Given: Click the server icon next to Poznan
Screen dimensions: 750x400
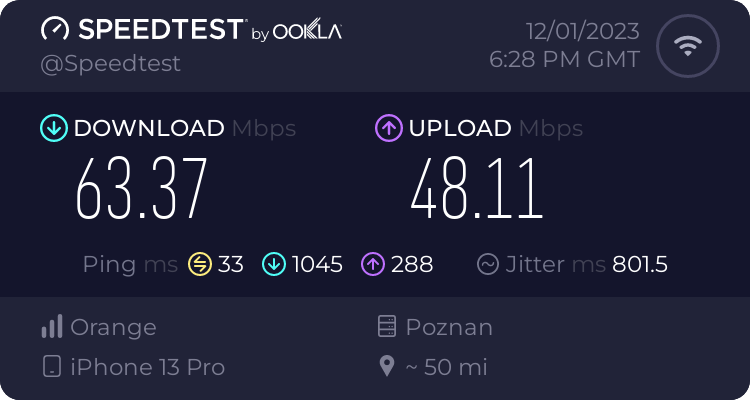Looking at the screenshot, I should coord(387,327).
